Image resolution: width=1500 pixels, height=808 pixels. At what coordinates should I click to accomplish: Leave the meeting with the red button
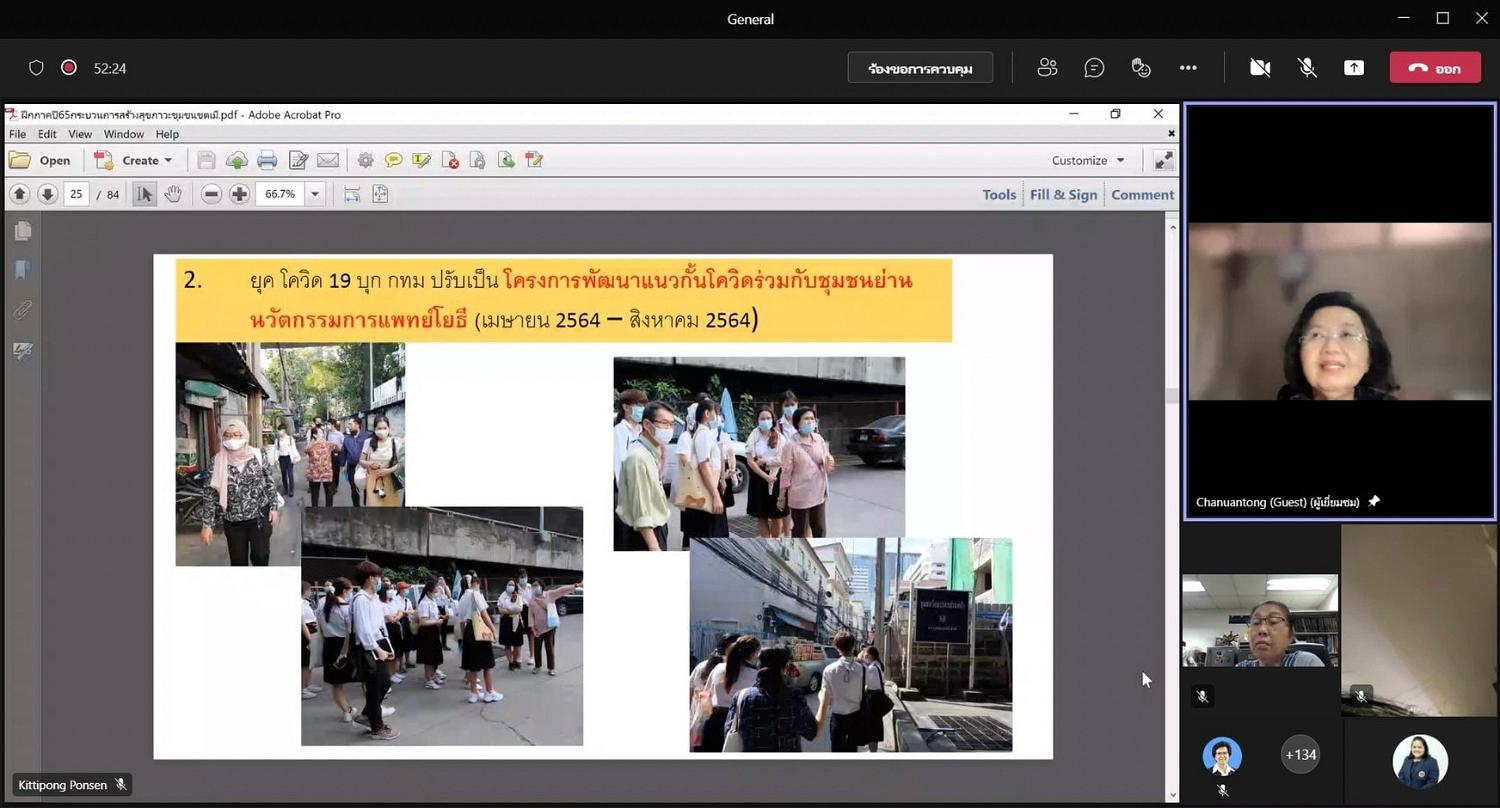pos(1435,68)
